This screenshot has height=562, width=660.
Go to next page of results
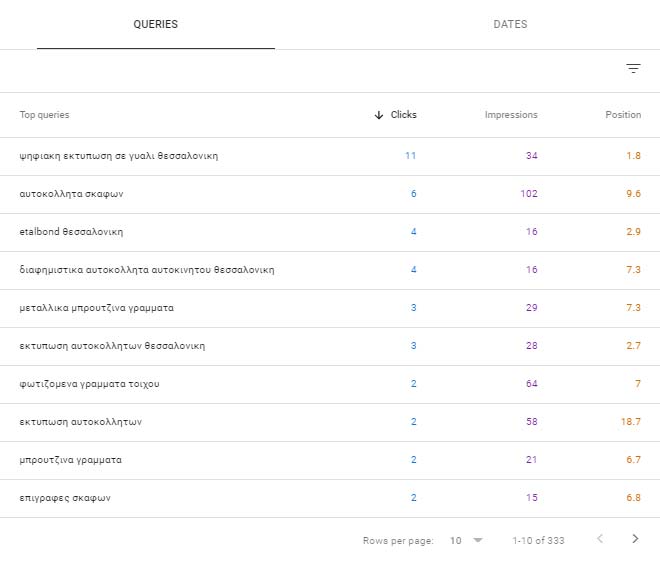635,539
